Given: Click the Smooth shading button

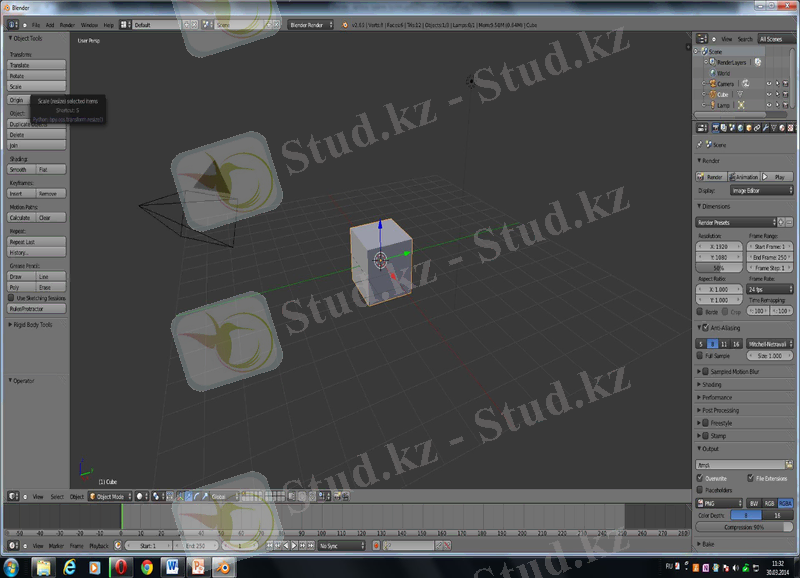Looking at the screenshot, I should tap(21, 170).
